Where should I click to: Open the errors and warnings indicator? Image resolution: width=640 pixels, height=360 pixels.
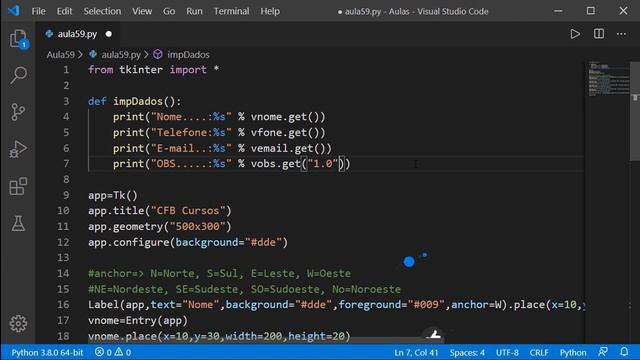(113, 352)
